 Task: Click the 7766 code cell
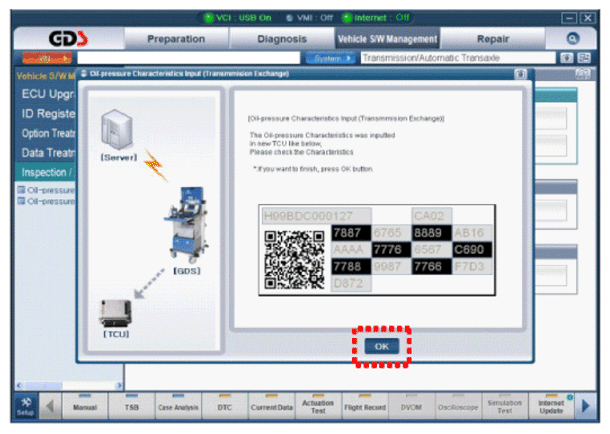click(431, 266)
